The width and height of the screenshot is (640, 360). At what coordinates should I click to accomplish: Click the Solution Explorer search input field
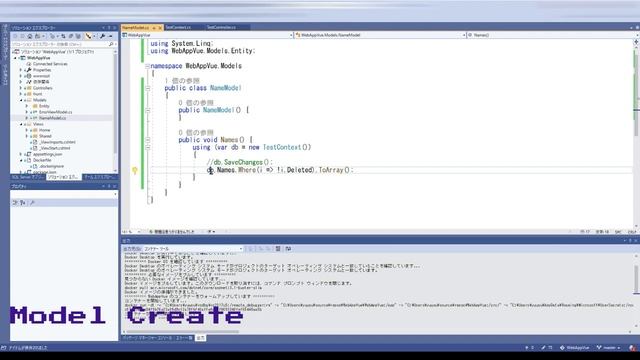pyautogui.click(x=59, y=44)
